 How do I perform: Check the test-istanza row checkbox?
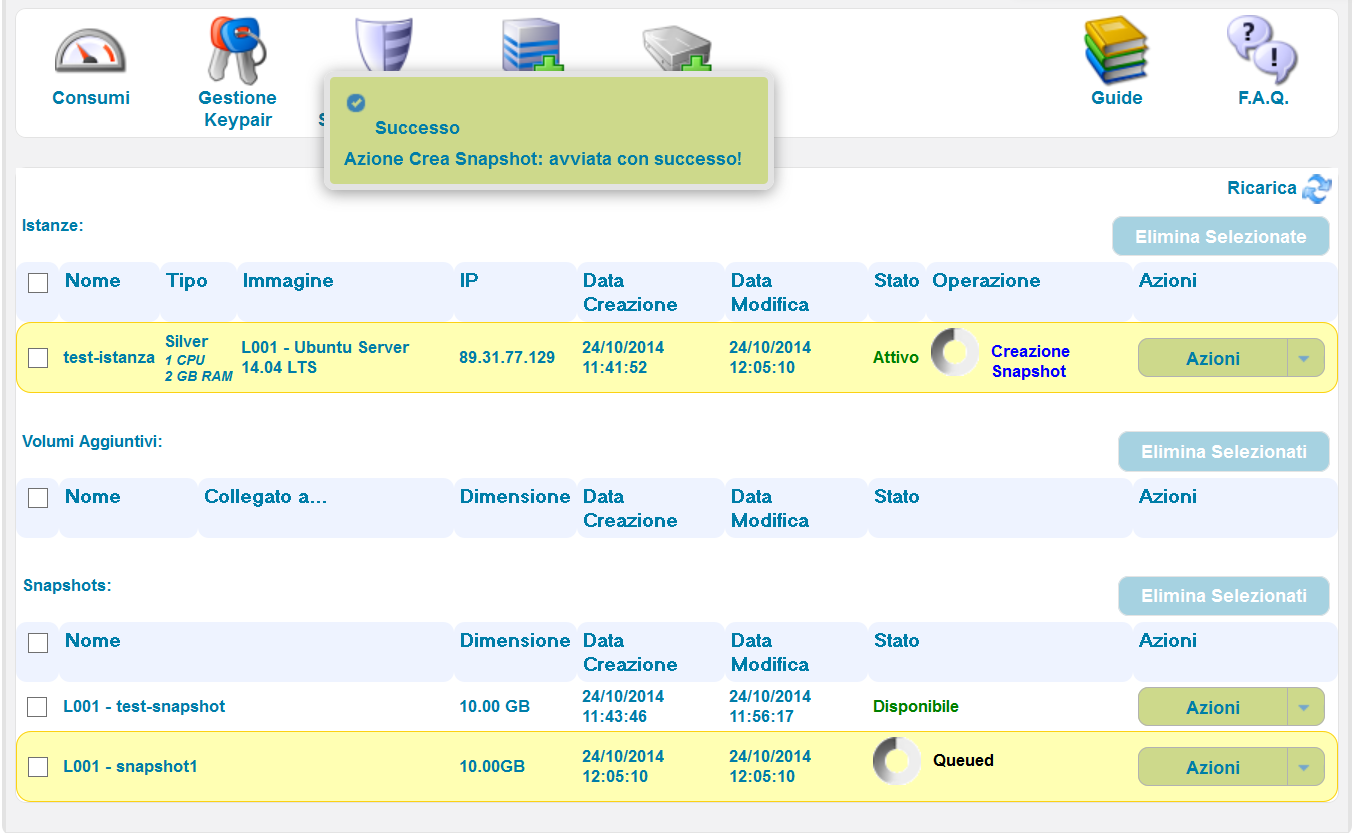click(38, 358)
